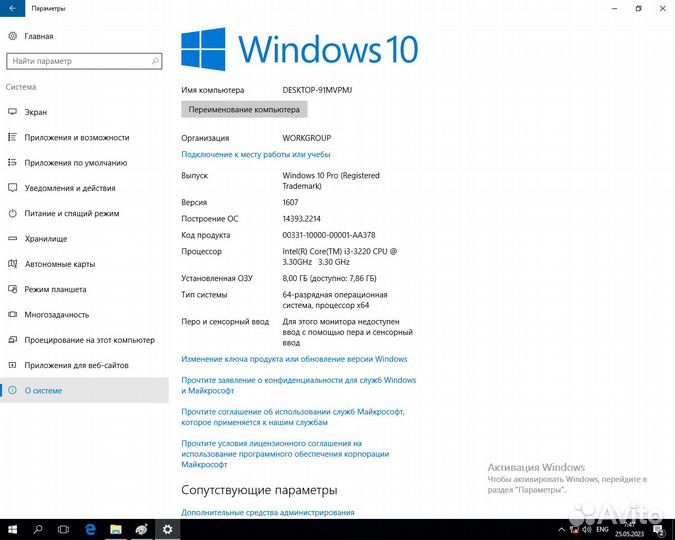The width and height of the screenshot is (675, 540).
Task: Click the version value 1607
Action: pyautogui.click(x=290, y=202)
